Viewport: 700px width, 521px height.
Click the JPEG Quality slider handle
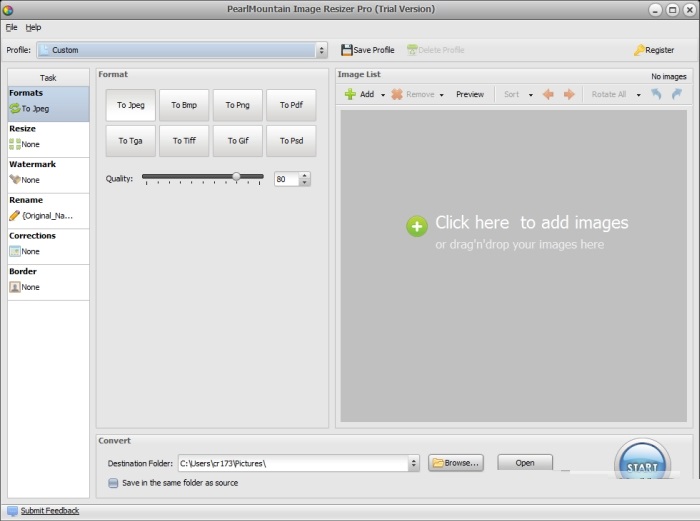pos(237,177)
